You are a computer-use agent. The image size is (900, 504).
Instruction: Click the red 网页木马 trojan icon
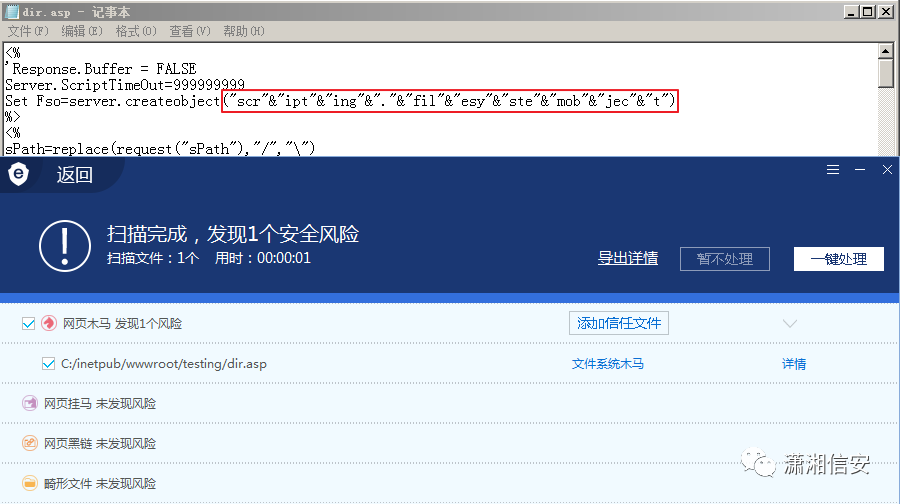(49, 323)
